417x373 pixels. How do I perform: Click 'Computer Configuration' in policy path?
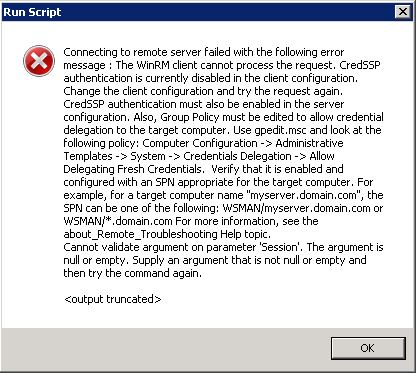click(x=200, y=143)
